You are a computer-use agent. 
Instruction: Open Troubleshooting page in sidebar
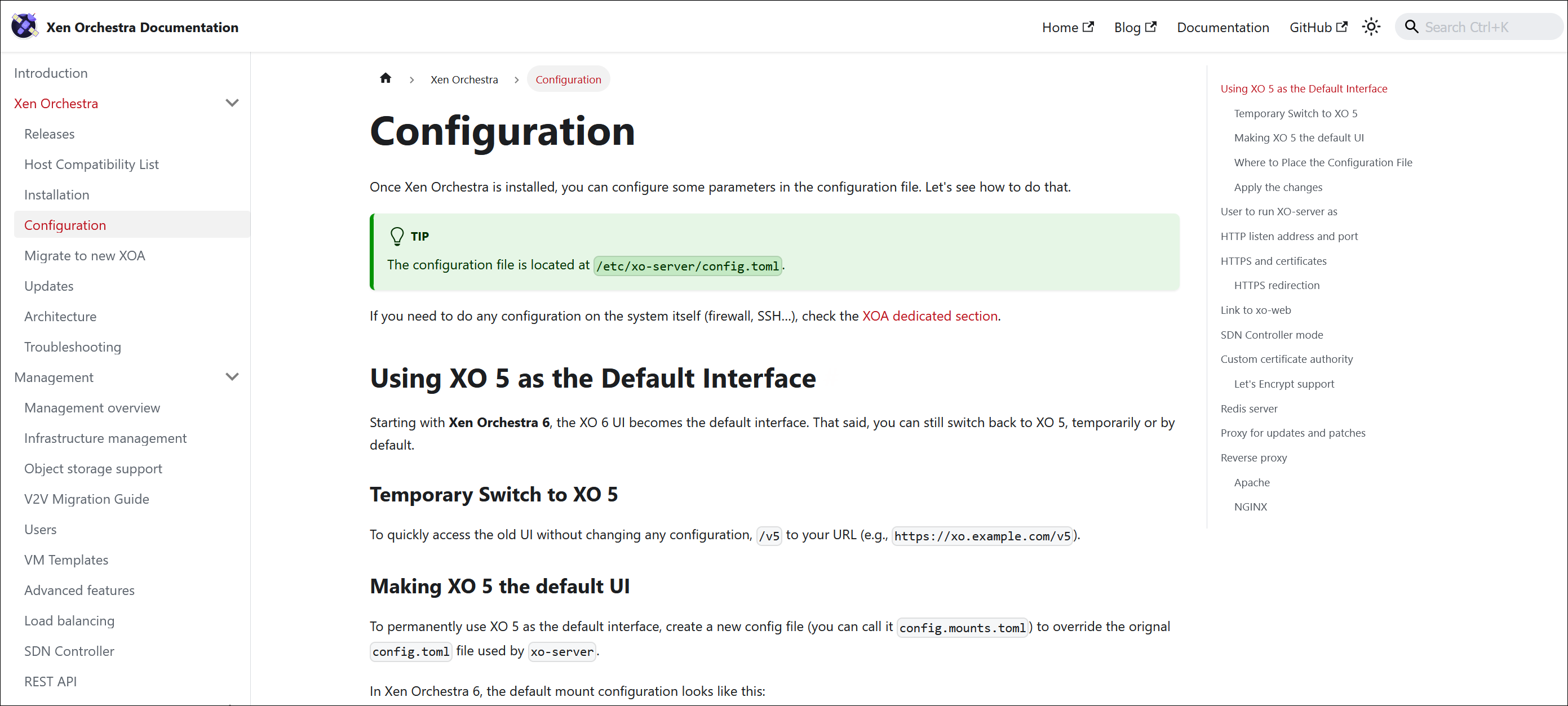pyautogui.click(x=73, y=347)
